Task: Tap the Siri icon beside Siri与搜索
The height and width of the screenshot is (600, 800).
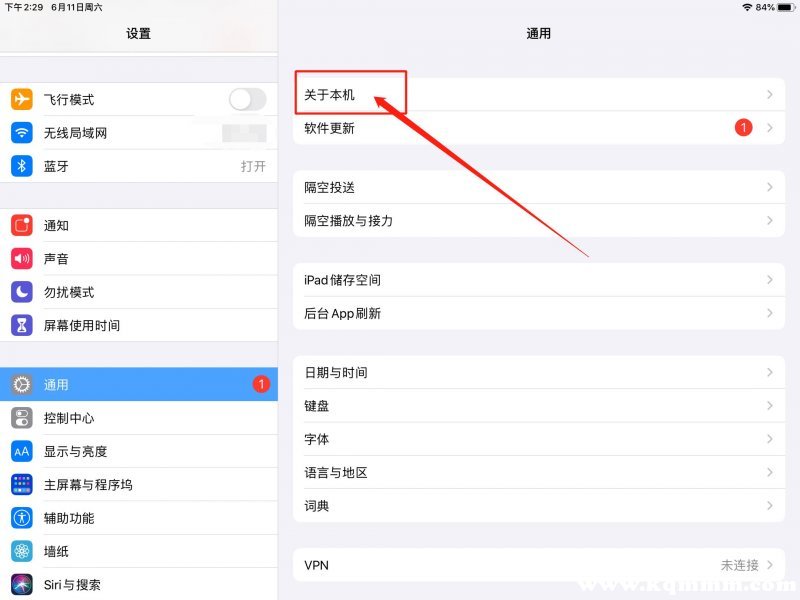Action: 21,585
